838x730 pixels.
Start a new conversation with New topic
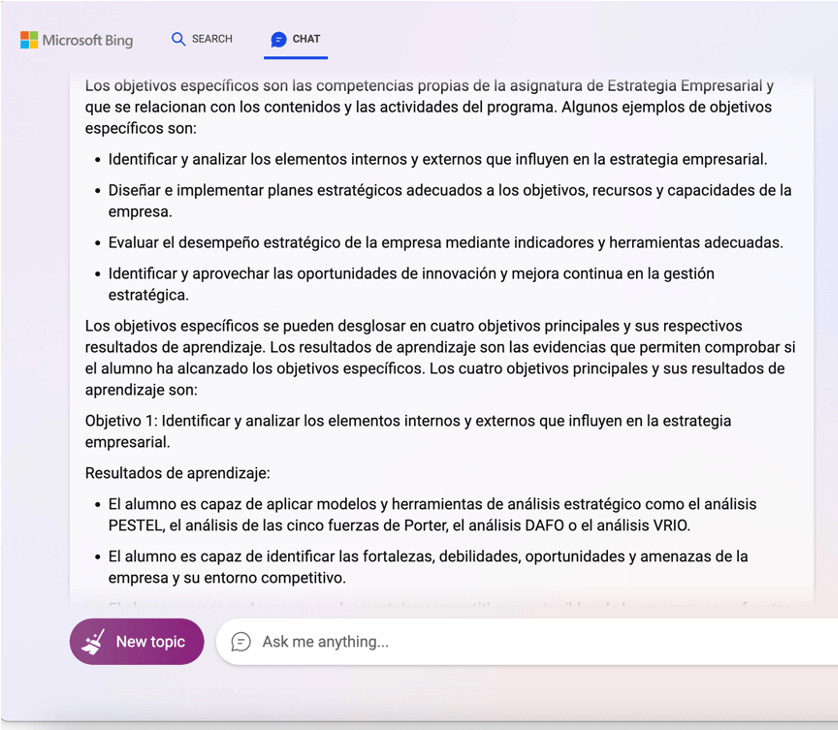click(x=137, y=642)
